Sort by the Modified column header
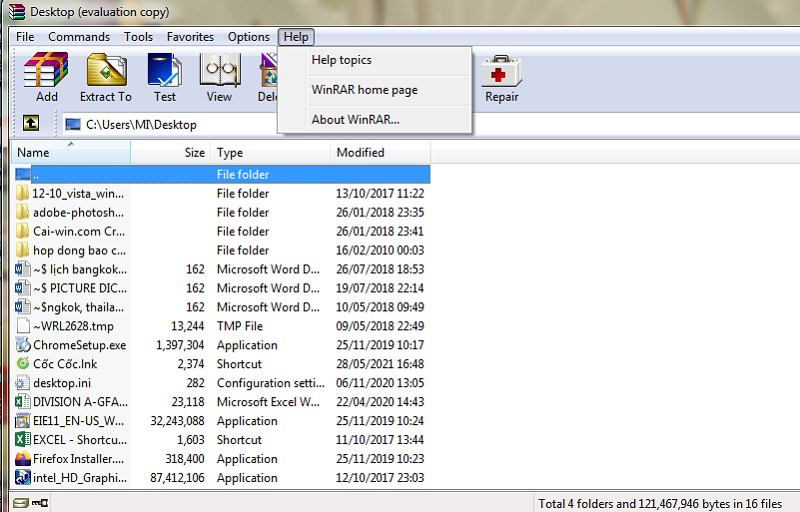 (380, 152)
